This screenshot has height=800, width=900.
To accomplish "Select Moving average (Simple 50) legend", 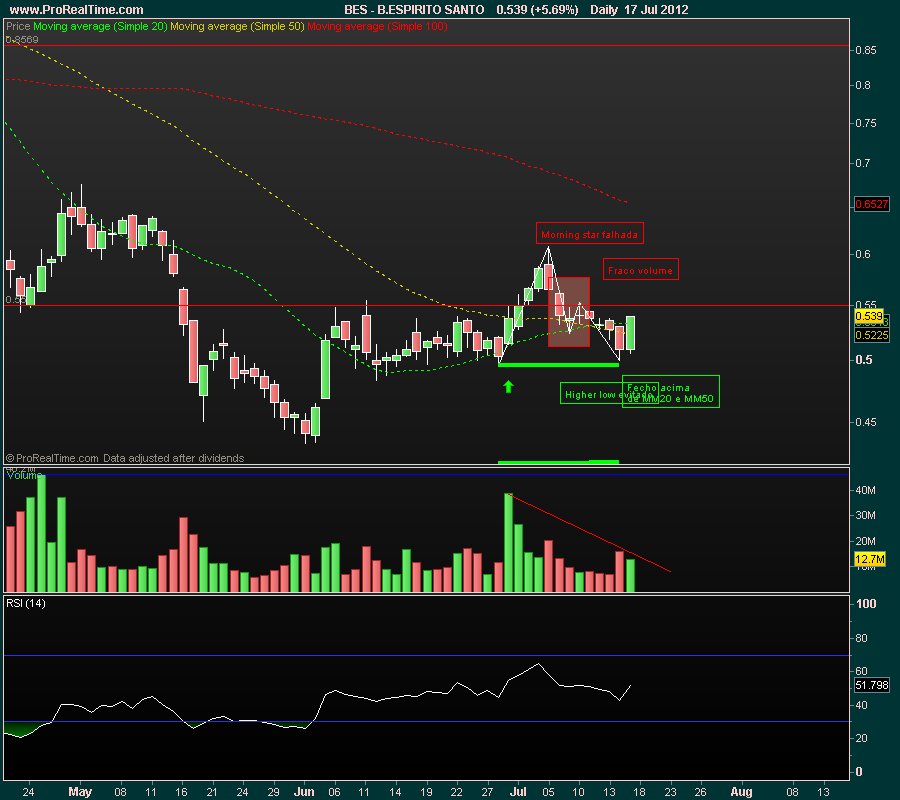I will click(x=237, y=26).
